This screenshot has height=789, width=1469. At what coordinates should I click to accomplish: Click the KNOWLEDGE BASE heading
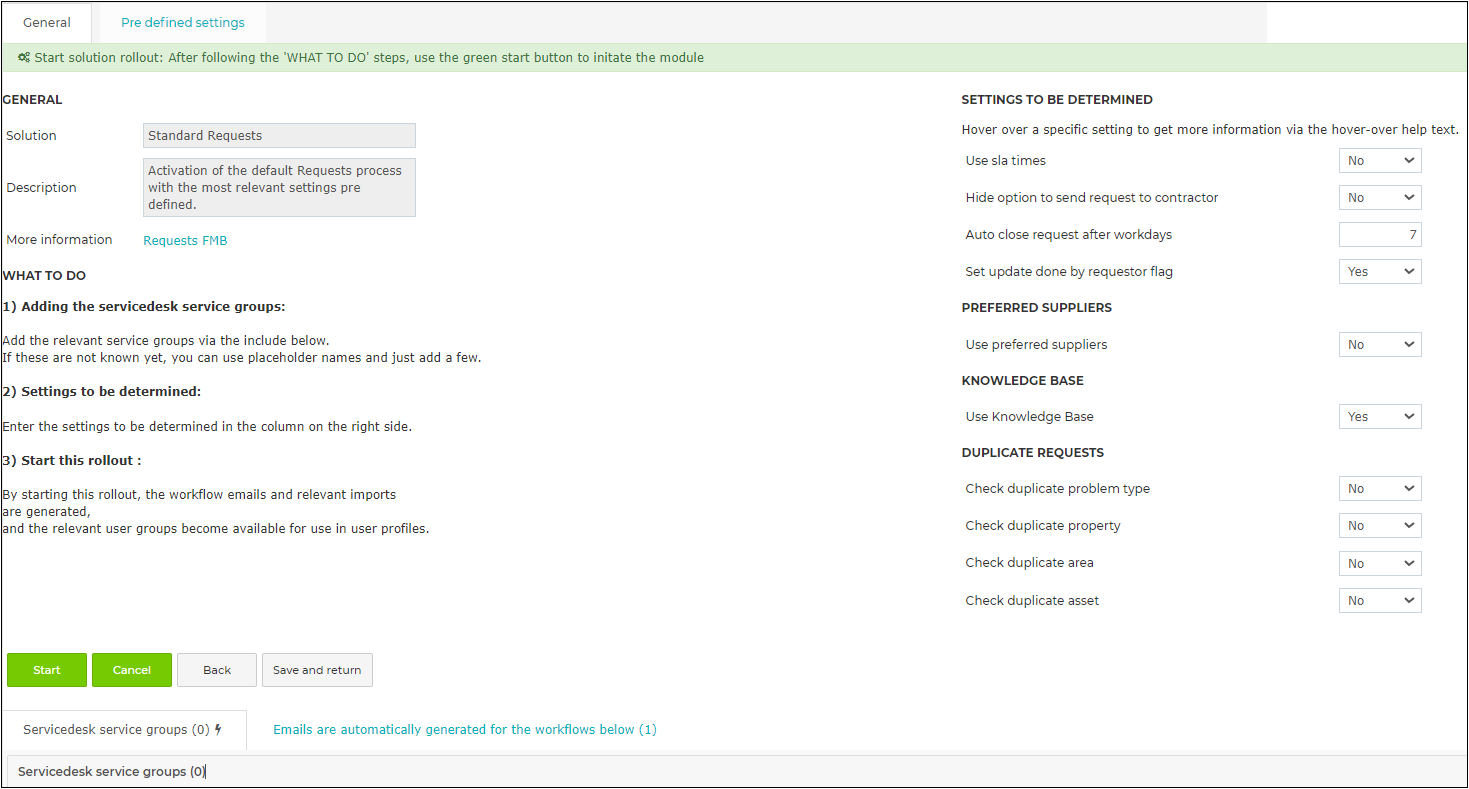[1022, 381]
